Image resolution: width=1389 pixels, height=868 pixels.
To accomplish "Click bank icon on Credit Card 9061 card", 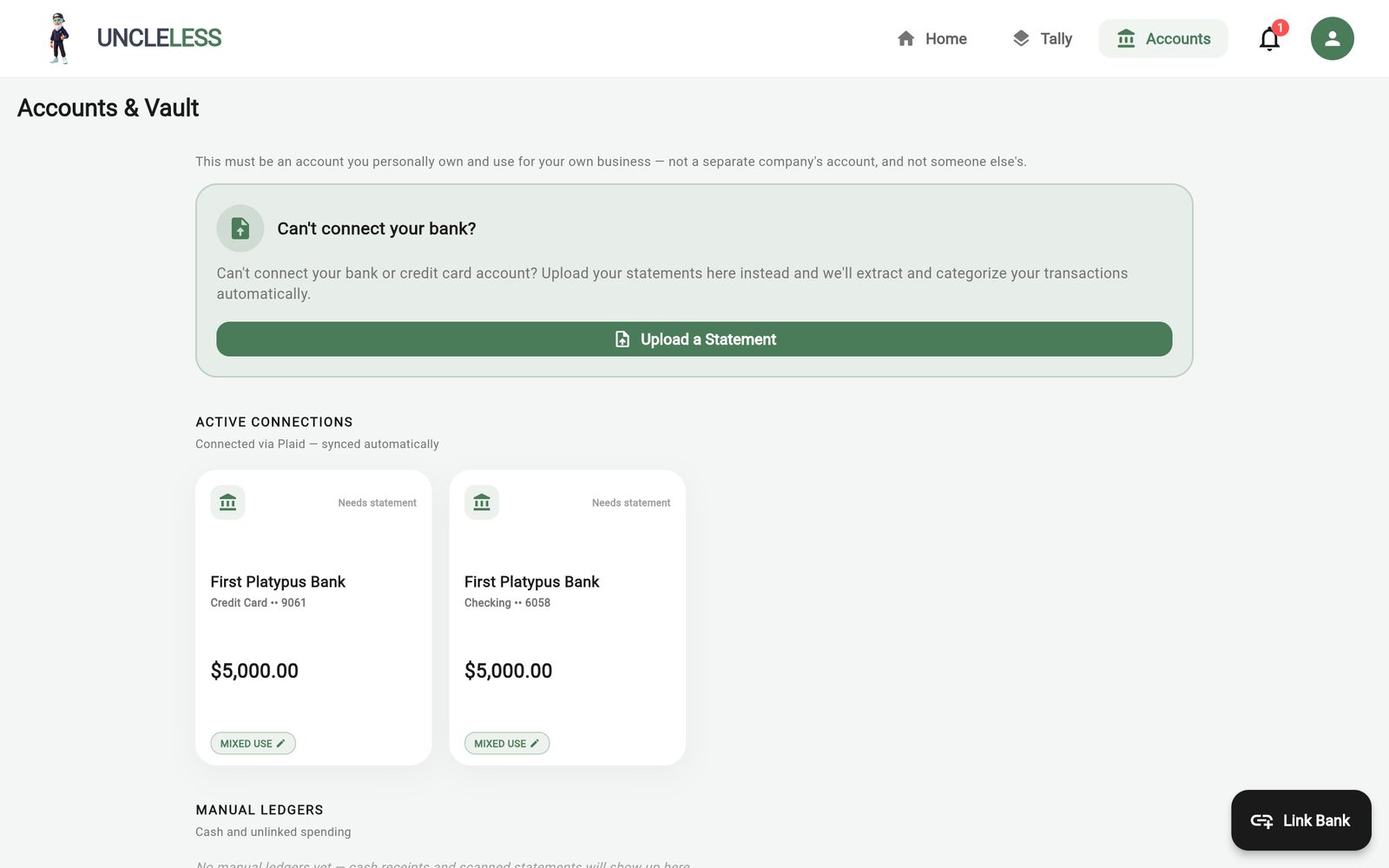I will pos(227,503).
